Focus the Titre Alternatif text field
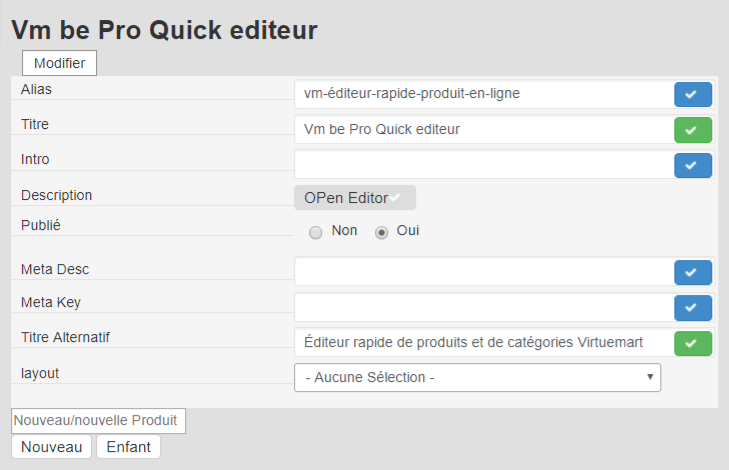The height and width of the screenshot is (470, 729). tap(484, 342)
